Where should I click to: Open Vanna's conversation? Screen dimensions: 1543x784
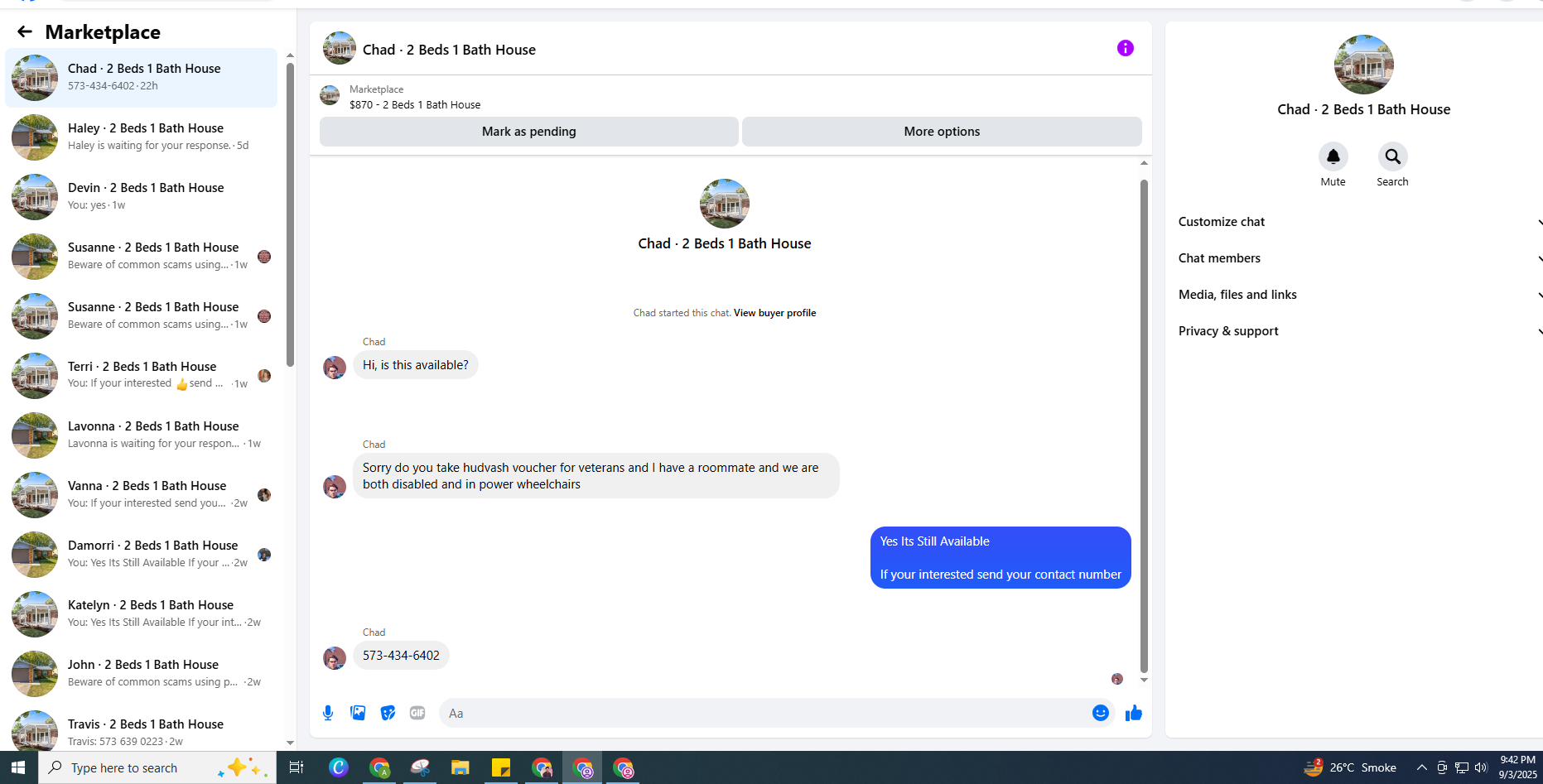142,494
